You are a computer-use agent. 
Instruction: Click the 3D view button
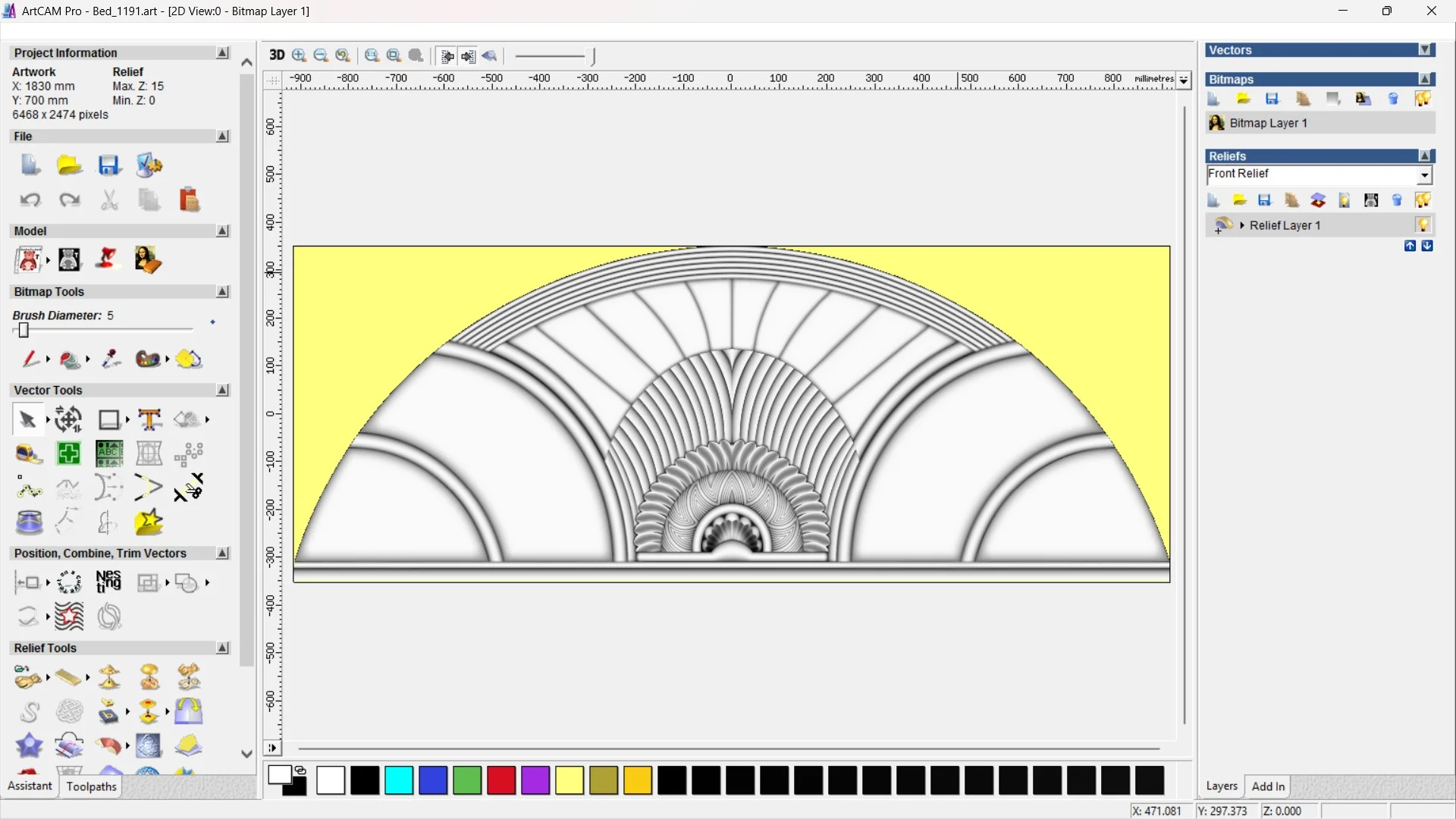point(277,55)
